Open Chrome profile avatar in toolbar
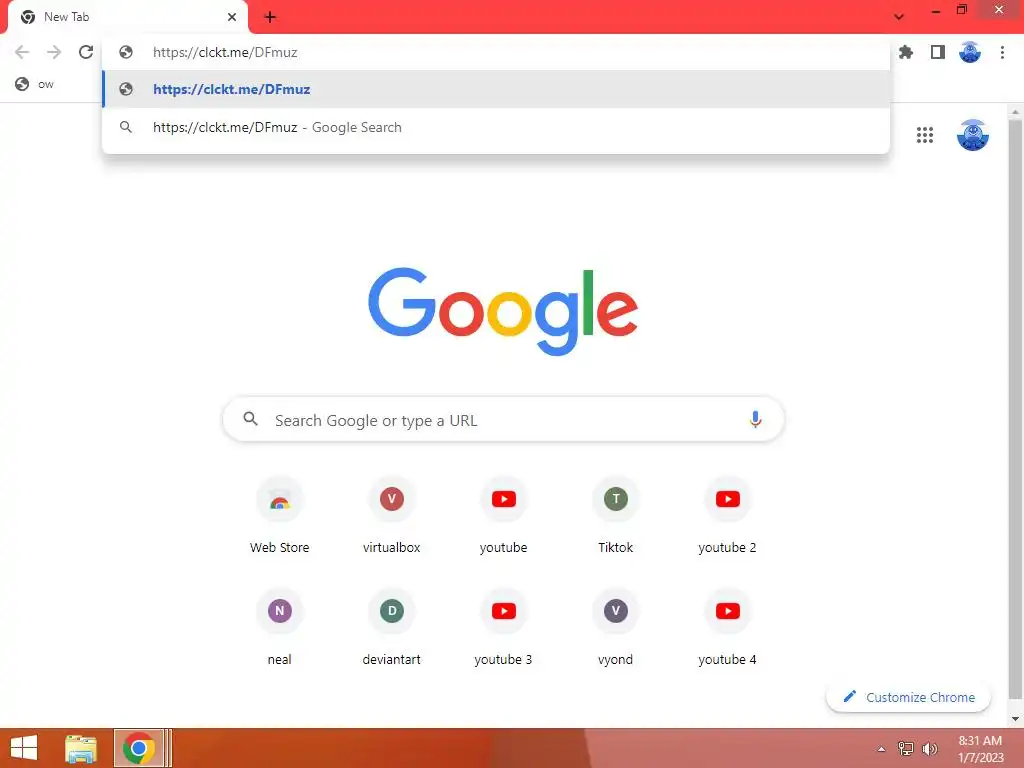This screenshot has height=768, width=1024. 970,52
